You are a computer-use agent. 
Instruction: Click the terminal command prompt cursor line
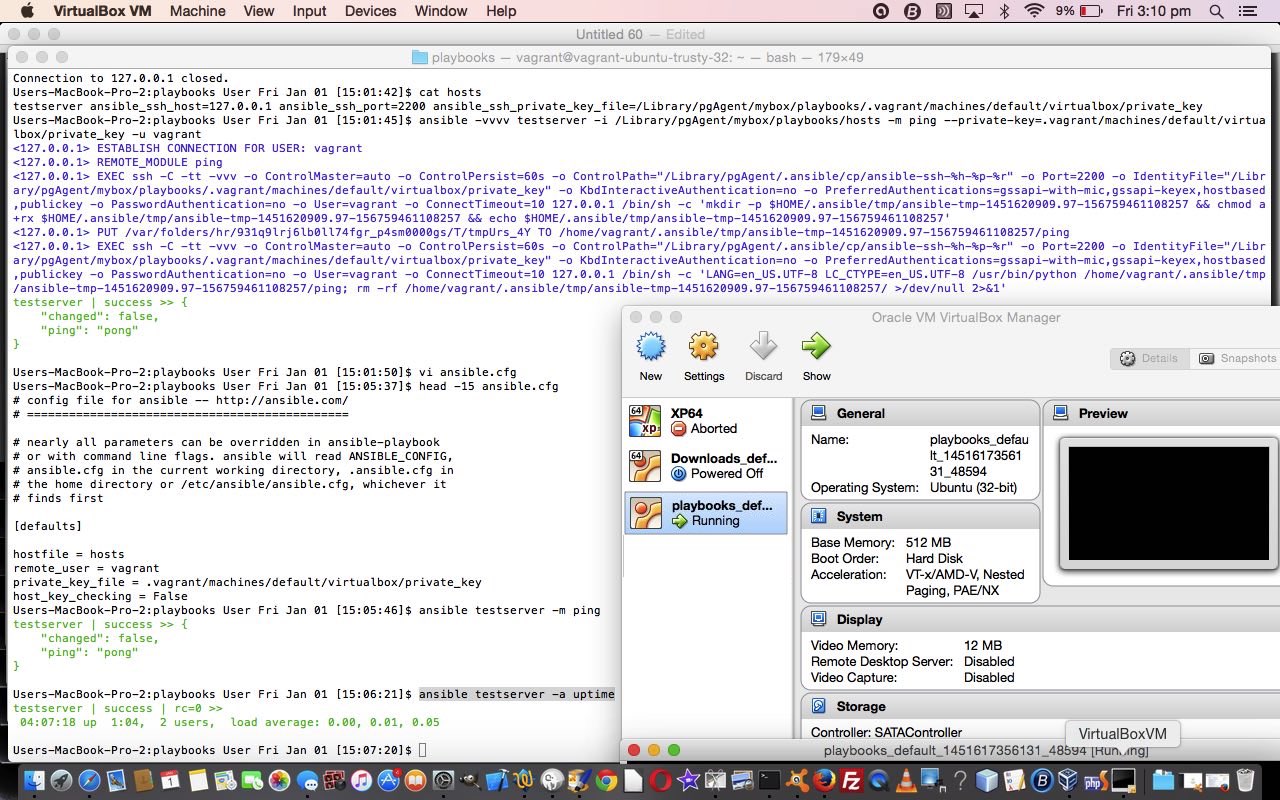tap(220, 750)
